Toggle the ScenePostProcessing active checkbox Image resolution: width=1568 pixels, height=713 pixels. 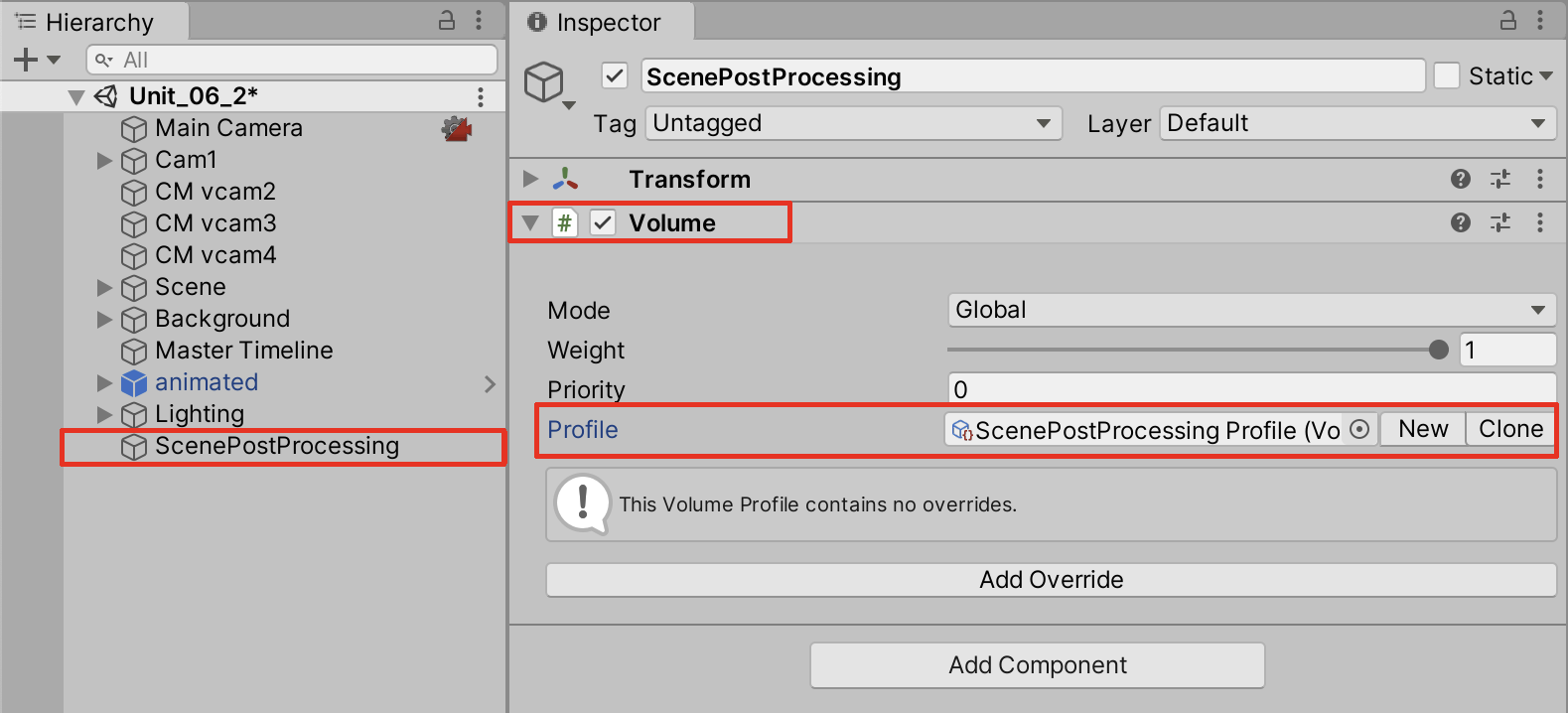(x=615, y=75)
